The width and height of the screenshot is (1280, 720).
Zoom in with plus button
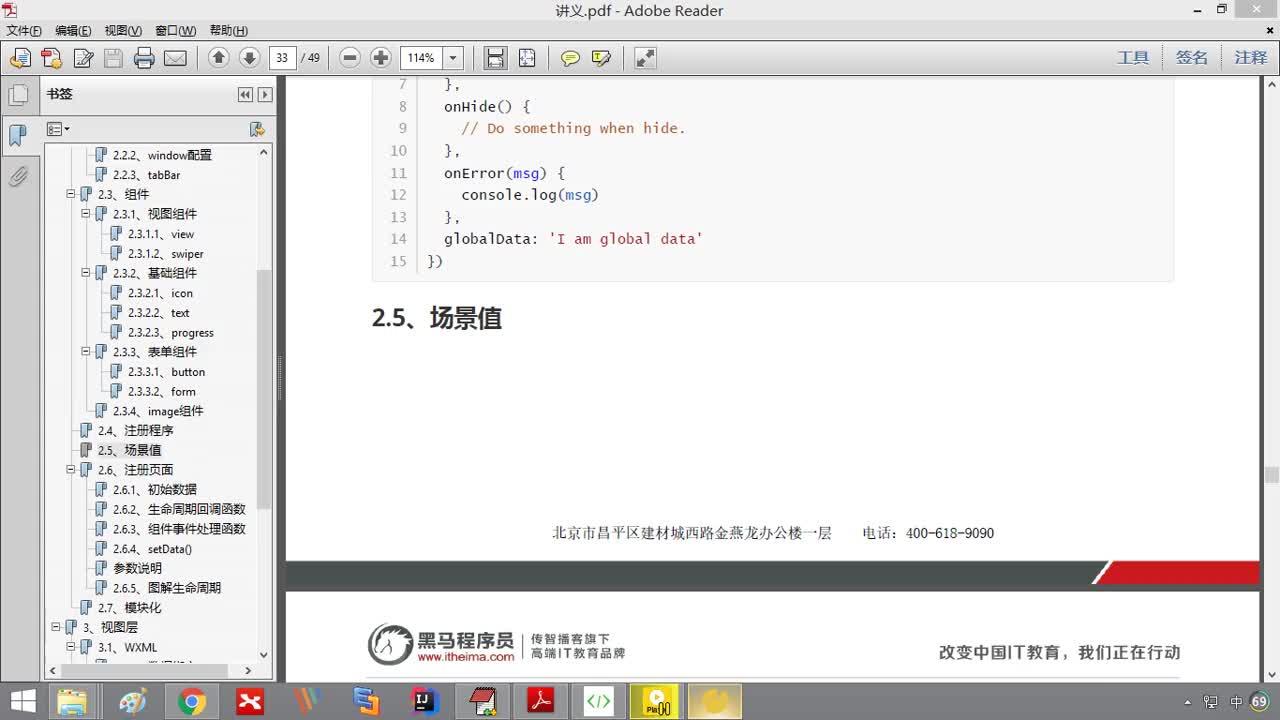click(381, 58)
